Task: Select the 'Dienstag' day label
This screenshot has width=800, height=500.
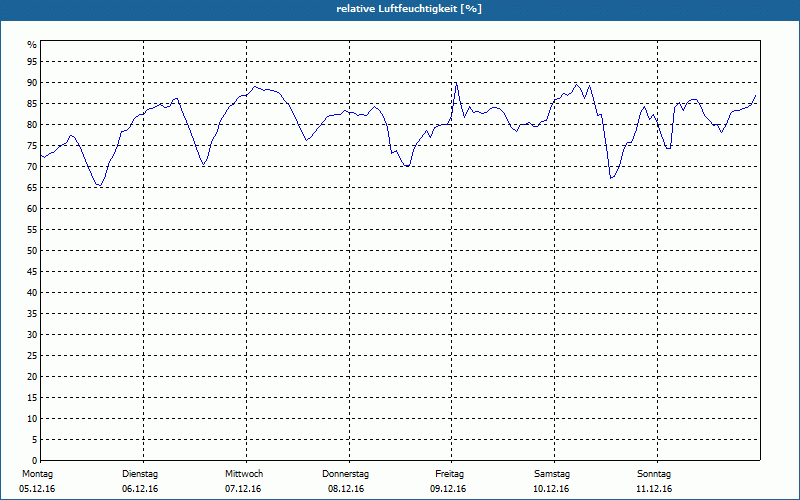Action: 140,474
